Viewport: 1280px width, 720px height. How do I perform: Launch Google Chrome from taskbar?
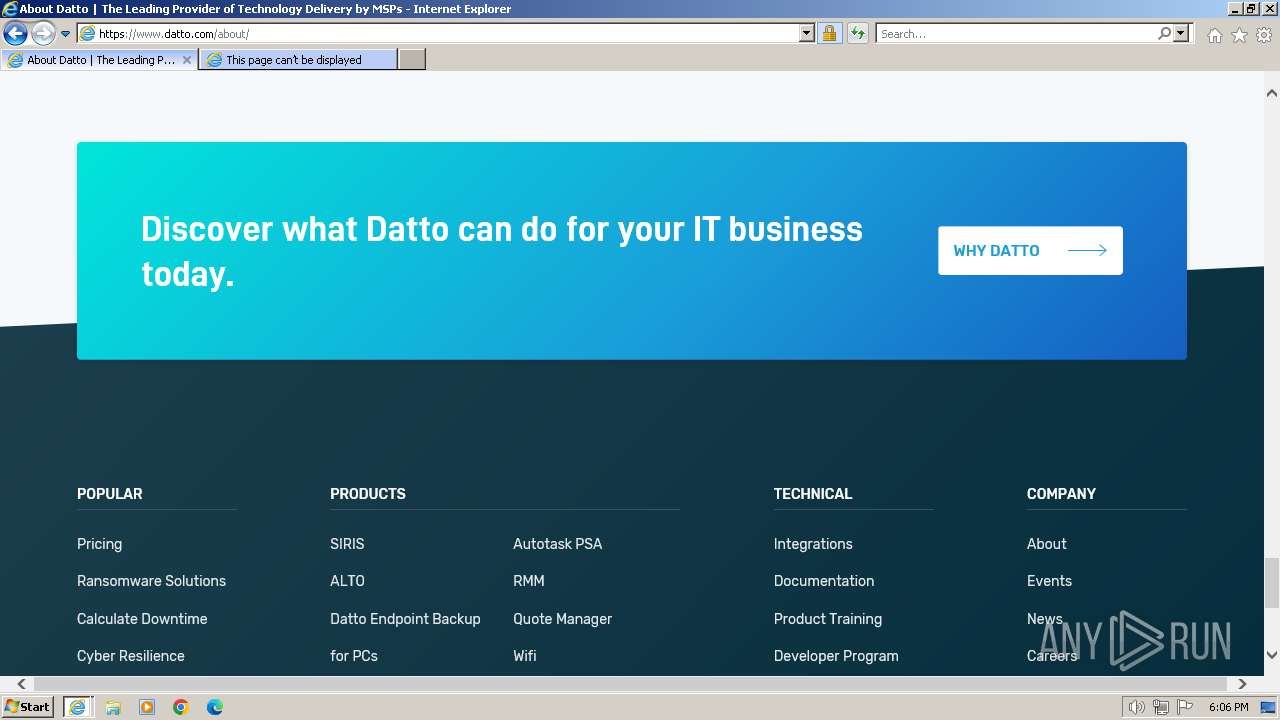[181, 707]
